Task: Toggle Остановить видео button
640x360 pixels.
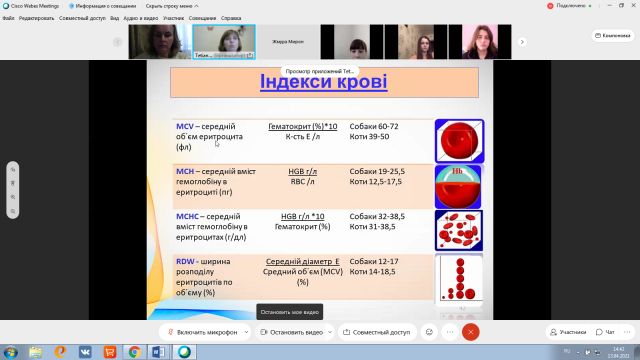Action: tap(291, 332)
